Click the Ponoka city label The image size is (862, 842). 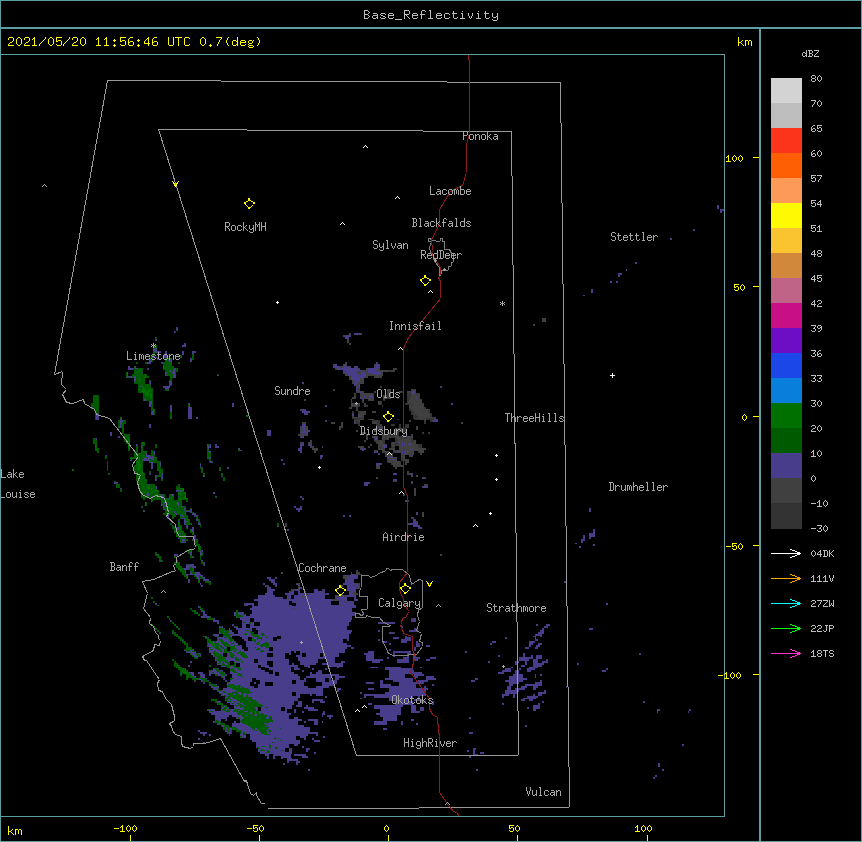point(480,136)
